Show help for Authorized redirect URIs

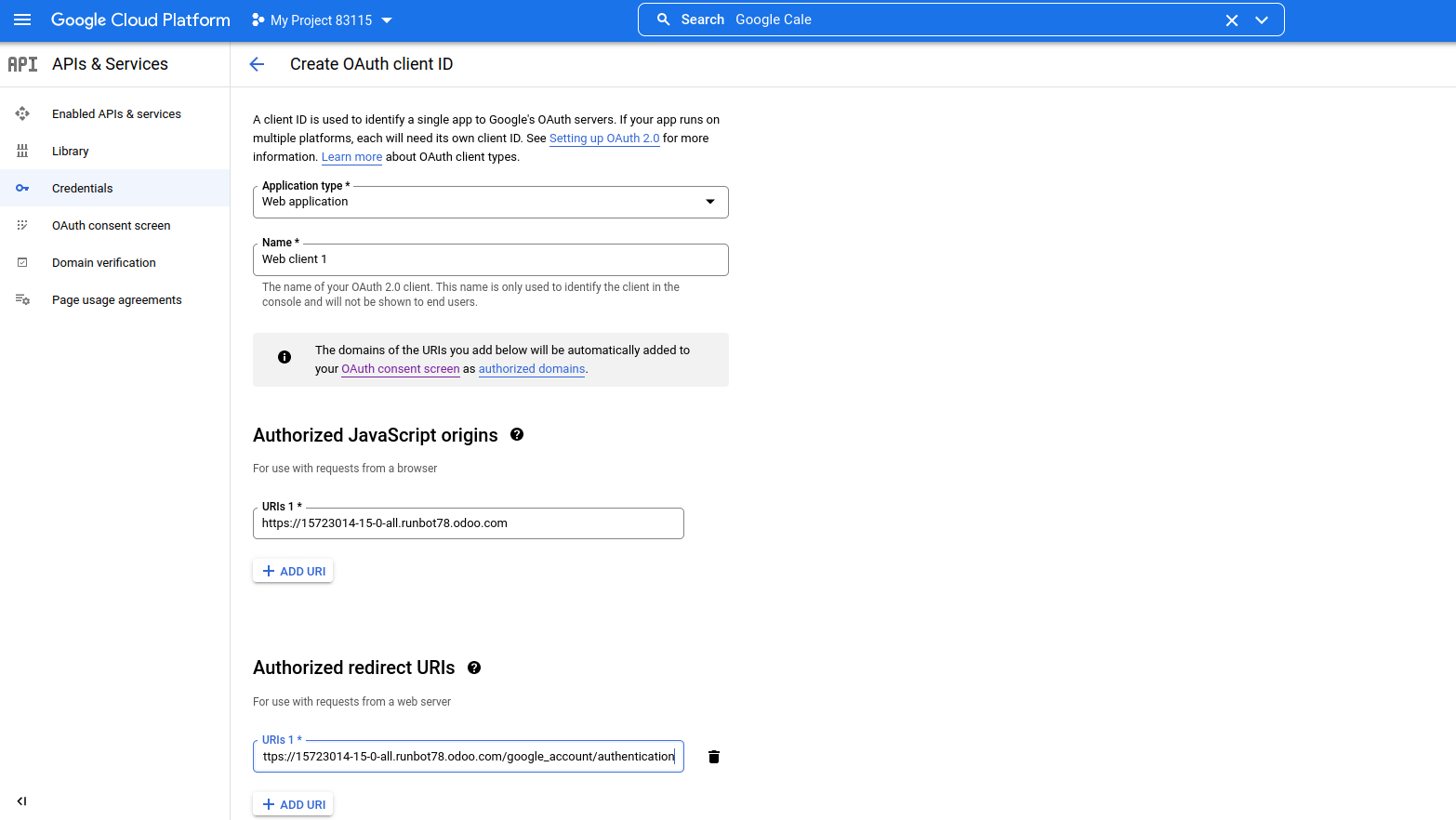tap(474, 668)
